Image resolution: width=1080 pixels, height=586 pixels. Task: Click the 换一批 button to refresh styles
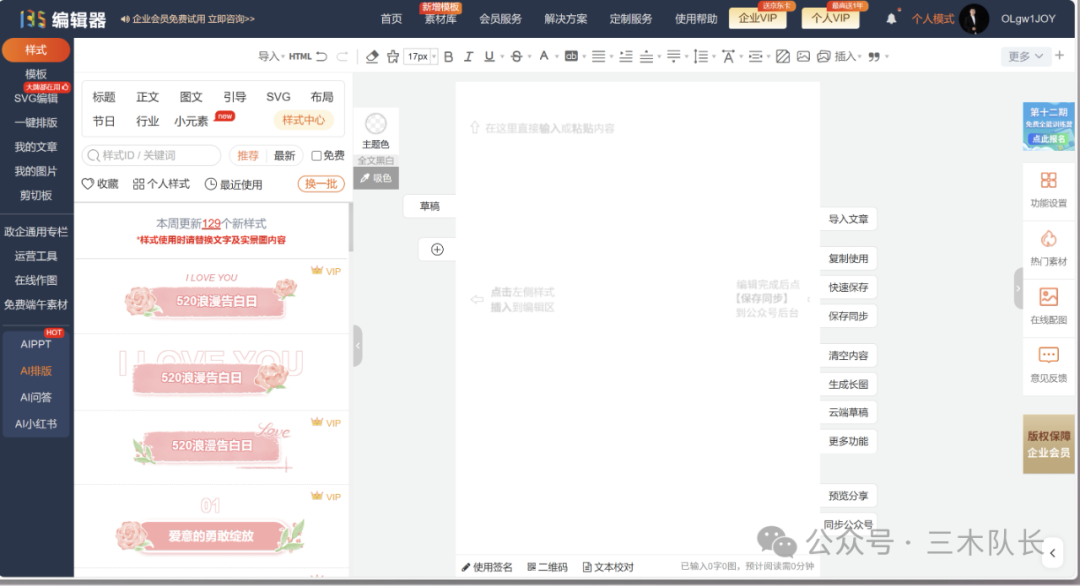320,184
